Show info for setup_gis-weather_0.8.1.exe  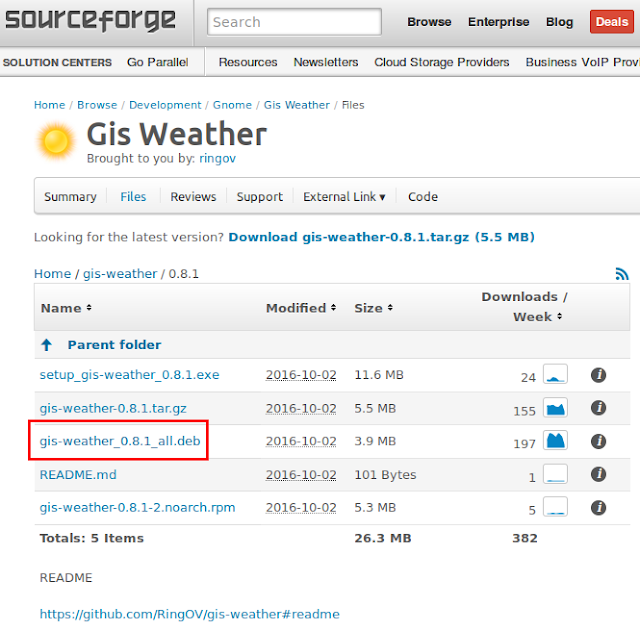[598, 375]
